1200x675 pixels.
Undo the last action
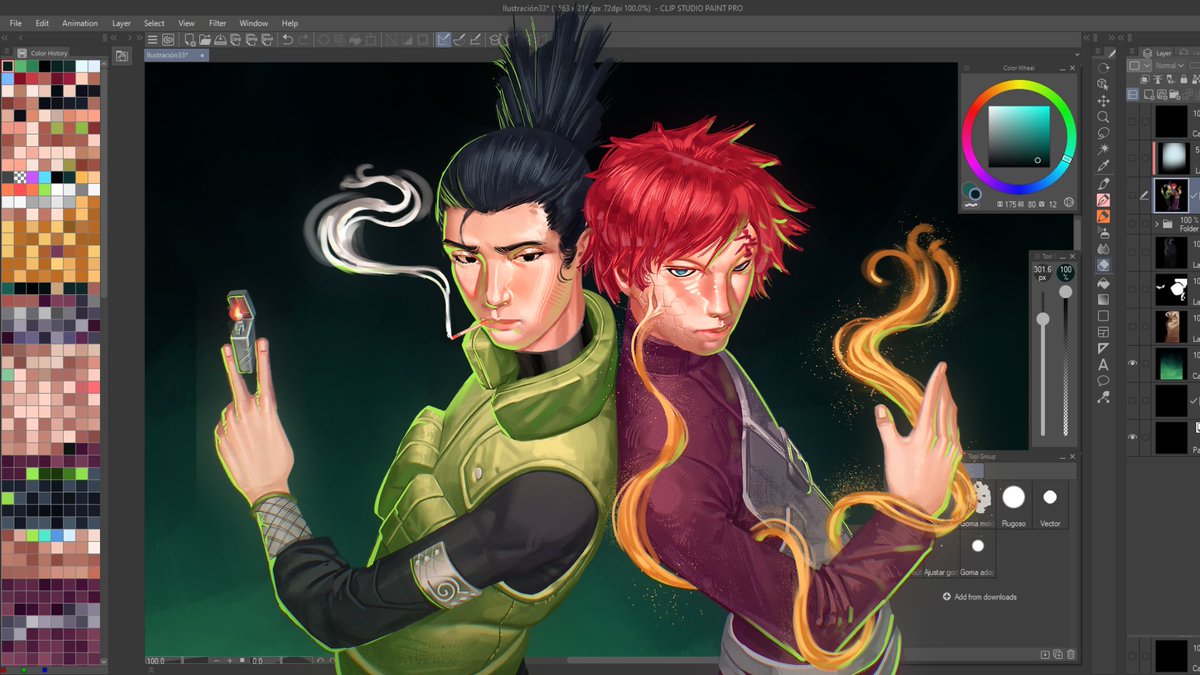click(287, 40)
